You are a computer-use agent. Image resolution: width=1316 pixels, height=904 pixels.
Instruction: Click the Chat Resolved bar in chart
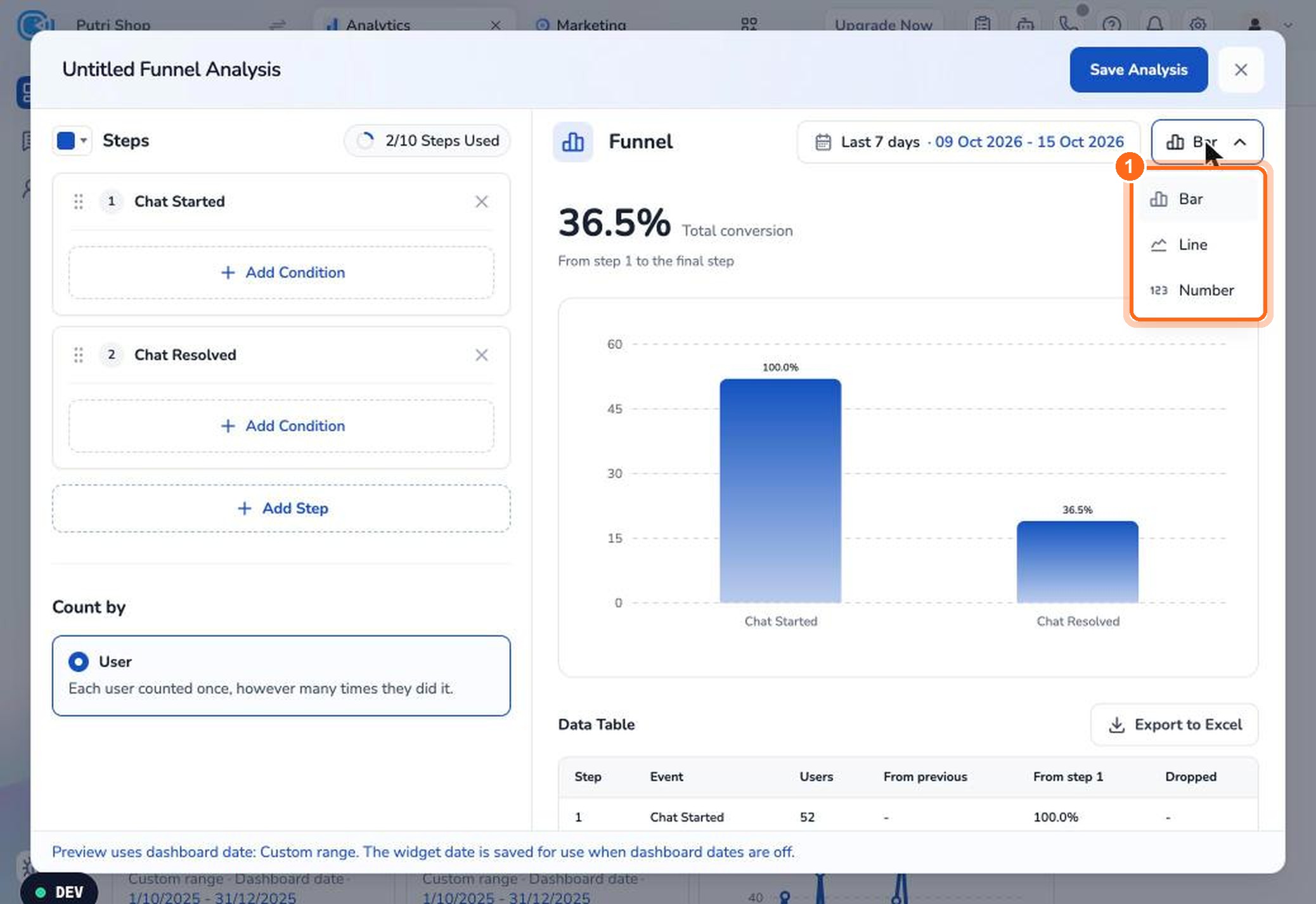pos(1077,562)
